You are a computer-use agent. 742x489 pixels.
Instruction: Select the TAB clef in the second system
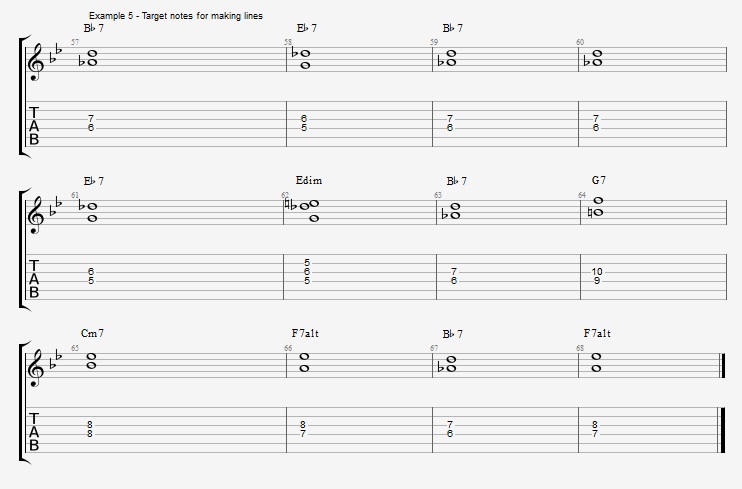(x=34, y=278)
